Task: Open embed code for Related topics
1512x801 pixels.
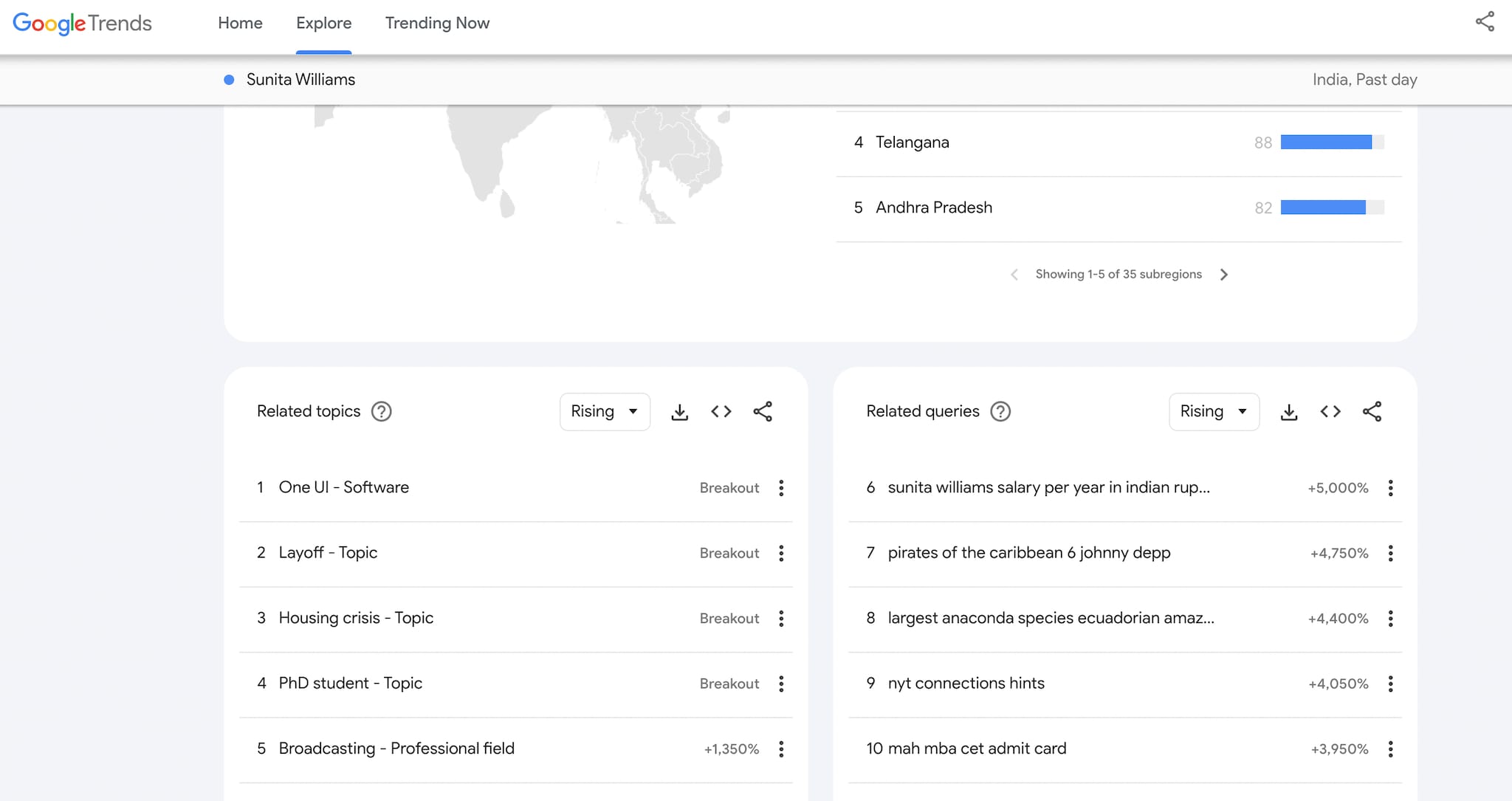Action: pos(721,412)
